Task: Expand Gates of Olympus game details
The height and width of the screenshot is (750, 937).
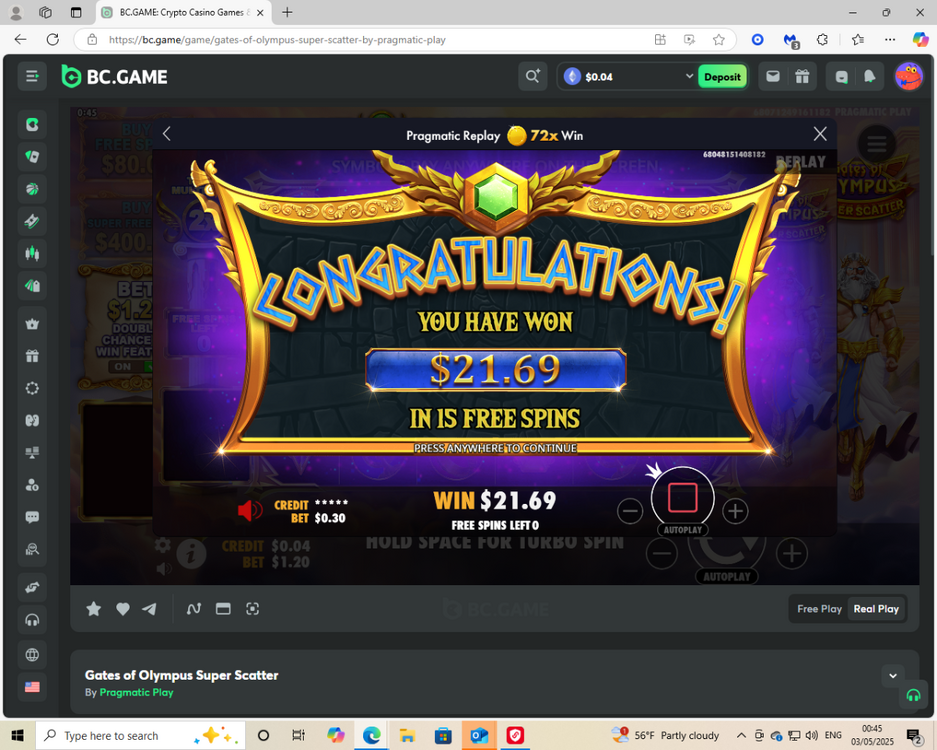Action: pos(893,676)
